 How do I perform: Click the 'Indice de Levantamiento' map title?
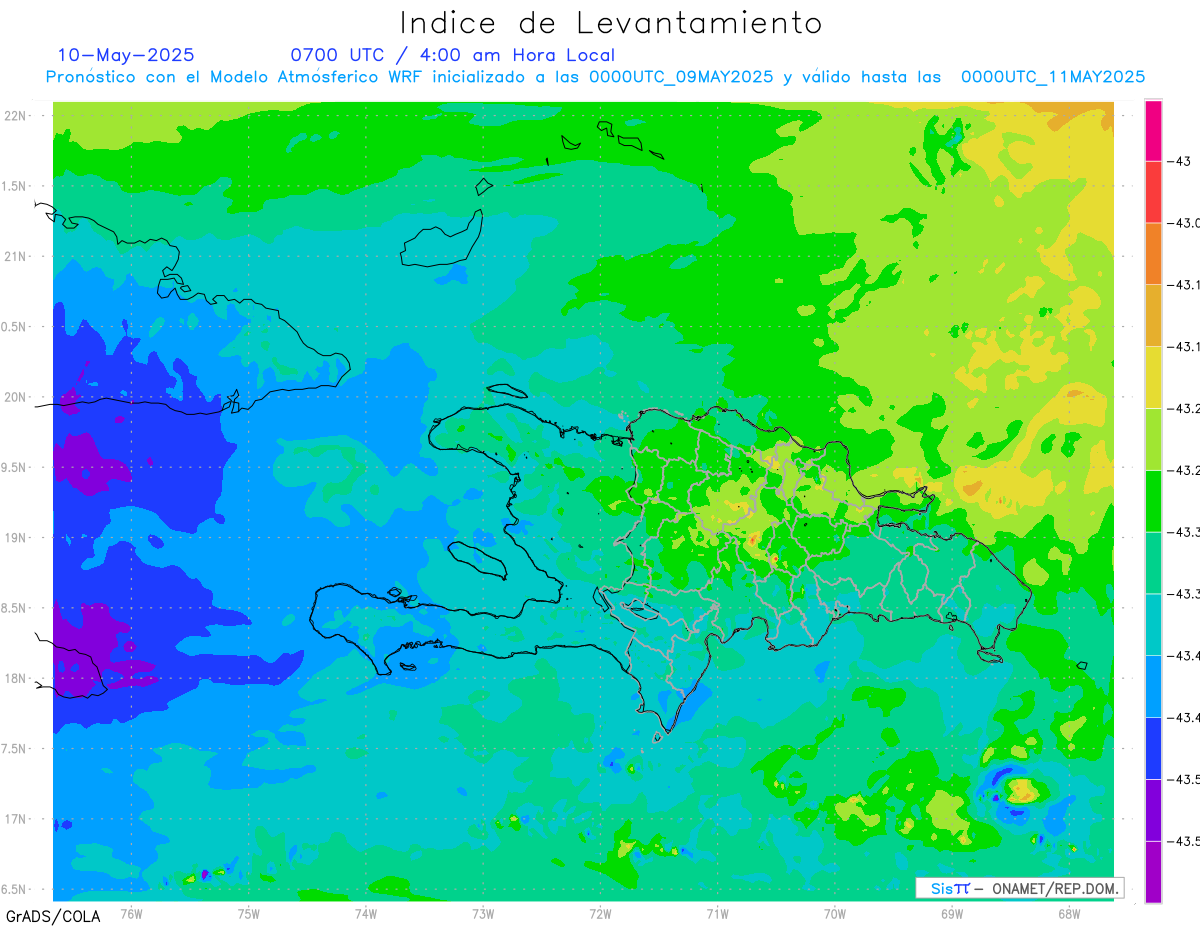[x=611, y=23]
